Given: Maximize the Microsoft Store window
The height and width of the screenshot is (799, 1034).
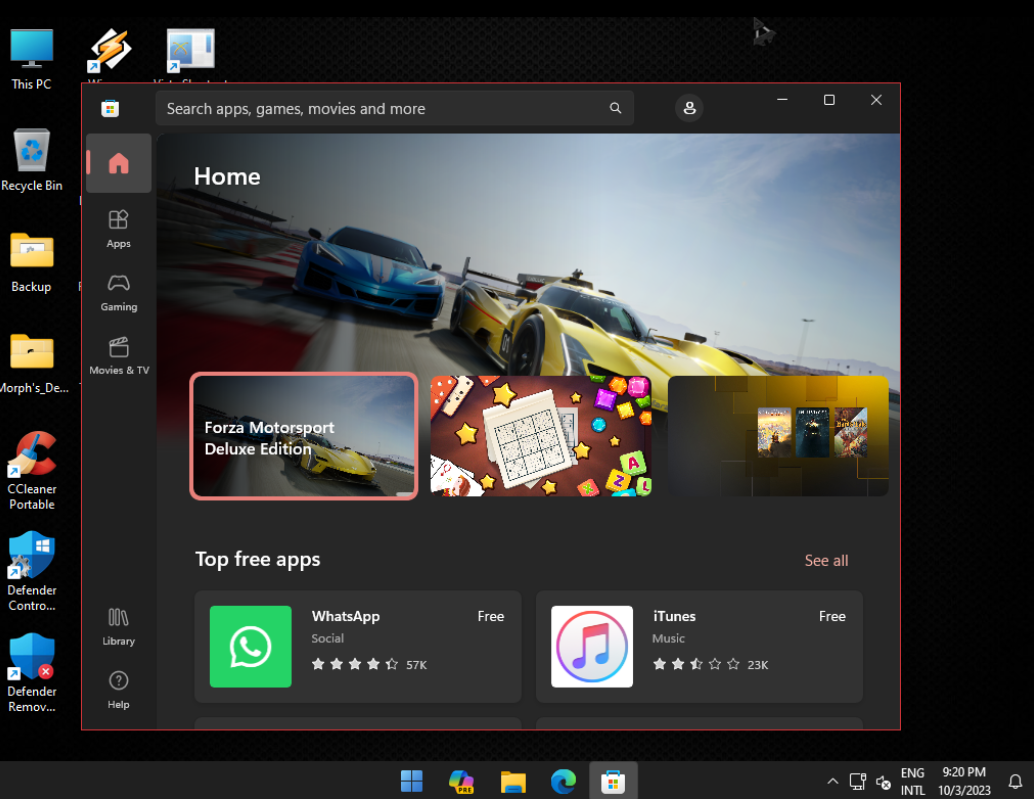Looking at the screenshot, I should click(x=829, y=100).
